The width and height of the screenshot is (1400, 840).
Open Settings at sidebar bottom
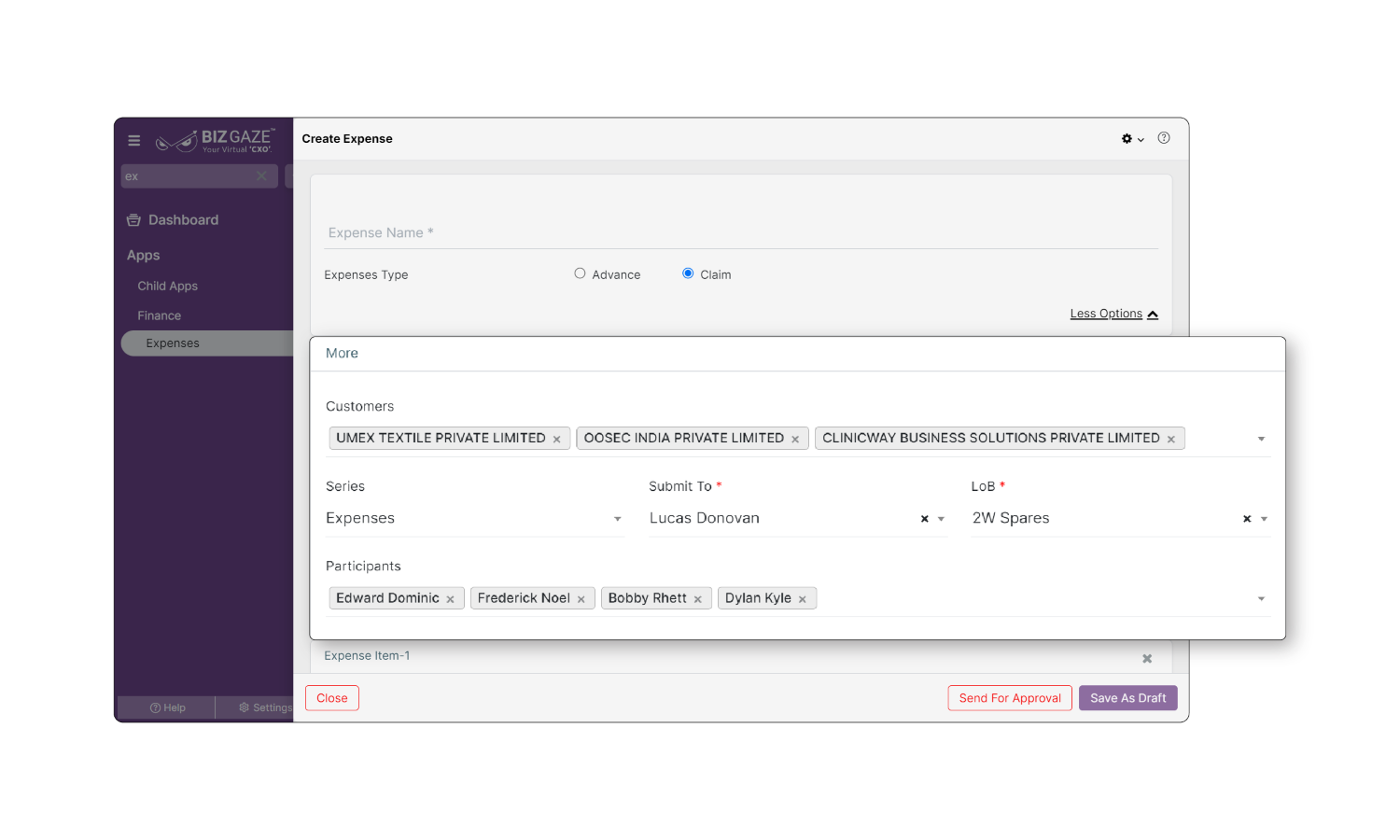pos(266,708)
